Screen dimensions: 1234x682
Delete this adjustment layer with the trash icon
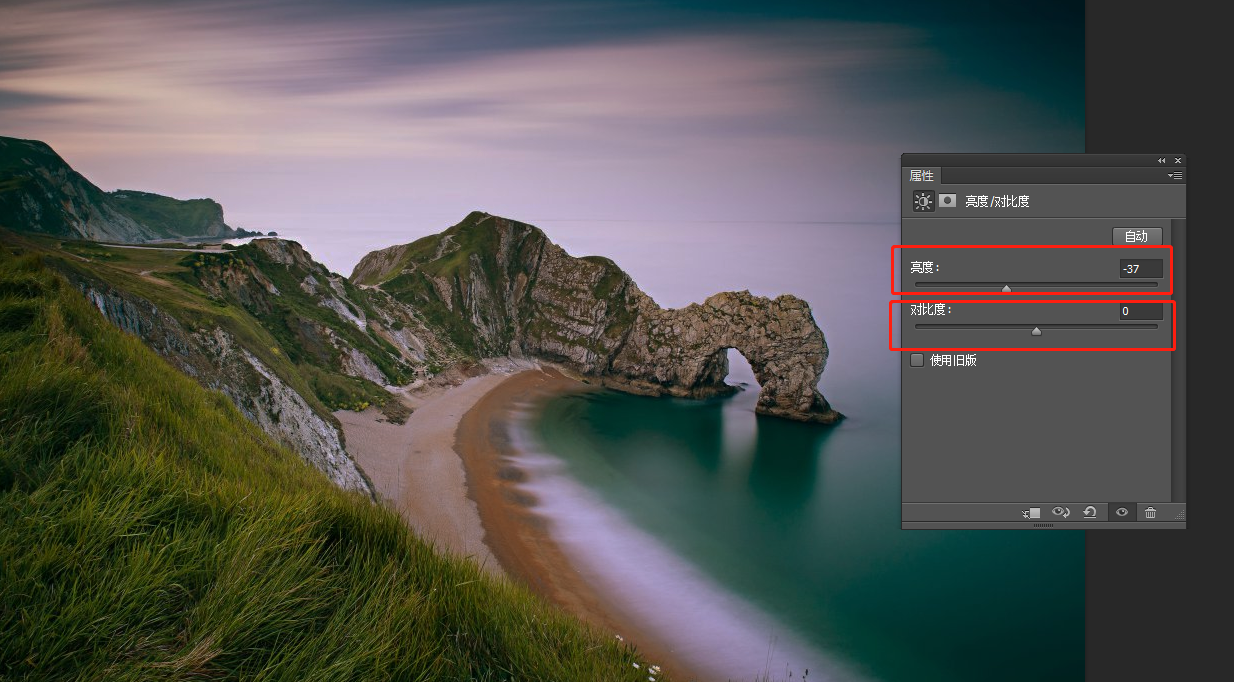1151,512
